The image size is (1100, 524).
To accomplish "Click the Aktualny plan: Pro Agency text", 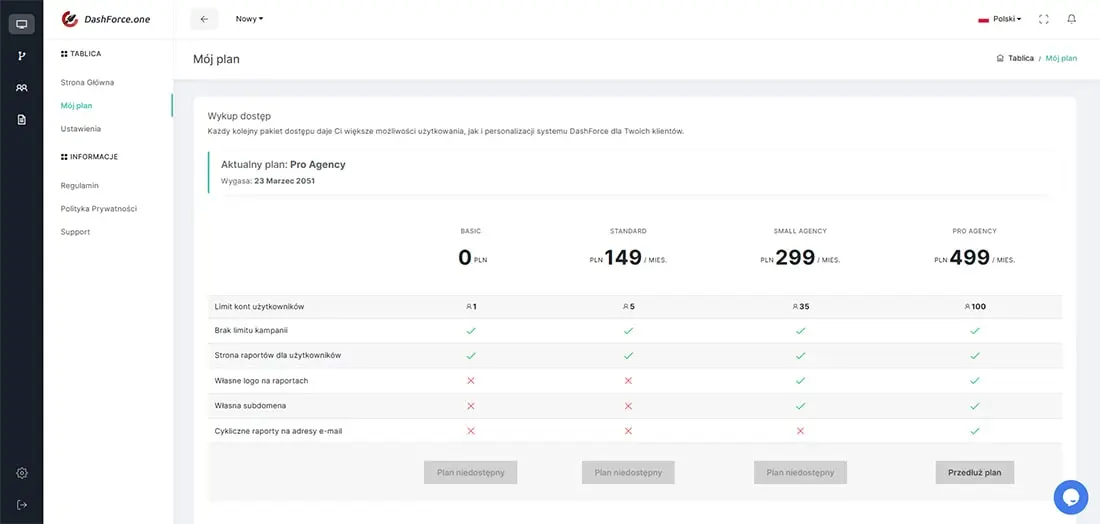I will click(x=283, y=165).
